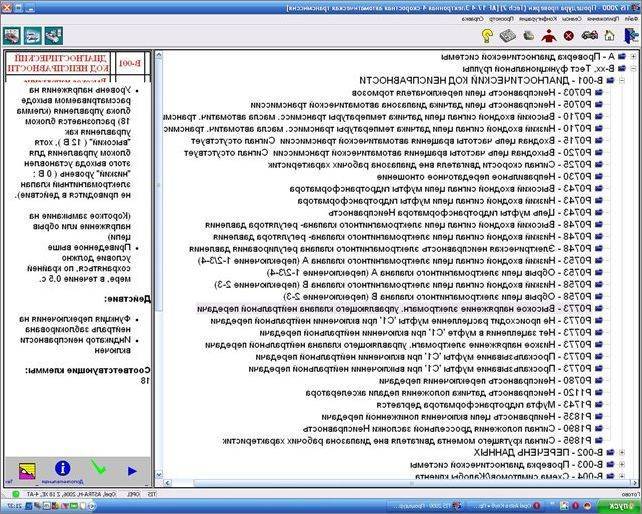Select P0710 Низкий входной сигнал датчика температуры

[378, 129]
